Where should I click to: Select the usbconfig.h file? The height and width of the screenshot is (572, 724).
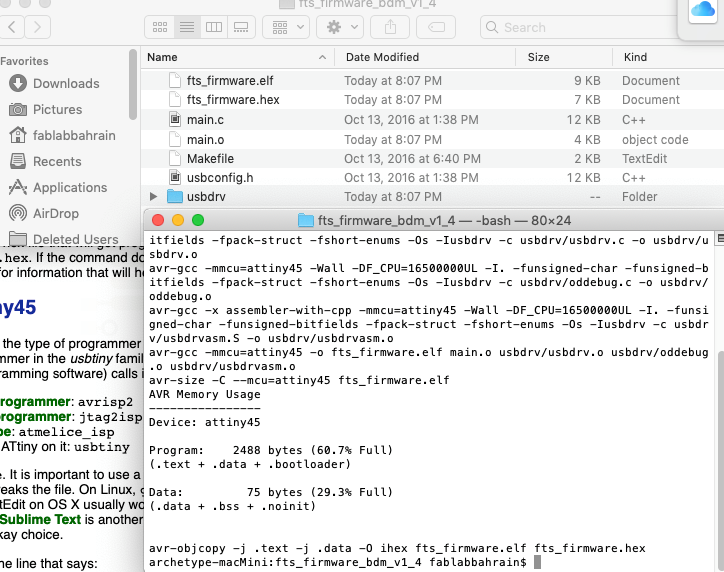(432, 178)
